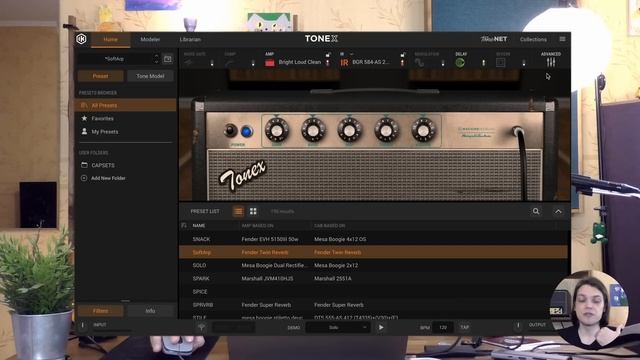The image size is (640, 360).
Task: Open ToneNET
Action: (x=493, y=39)
